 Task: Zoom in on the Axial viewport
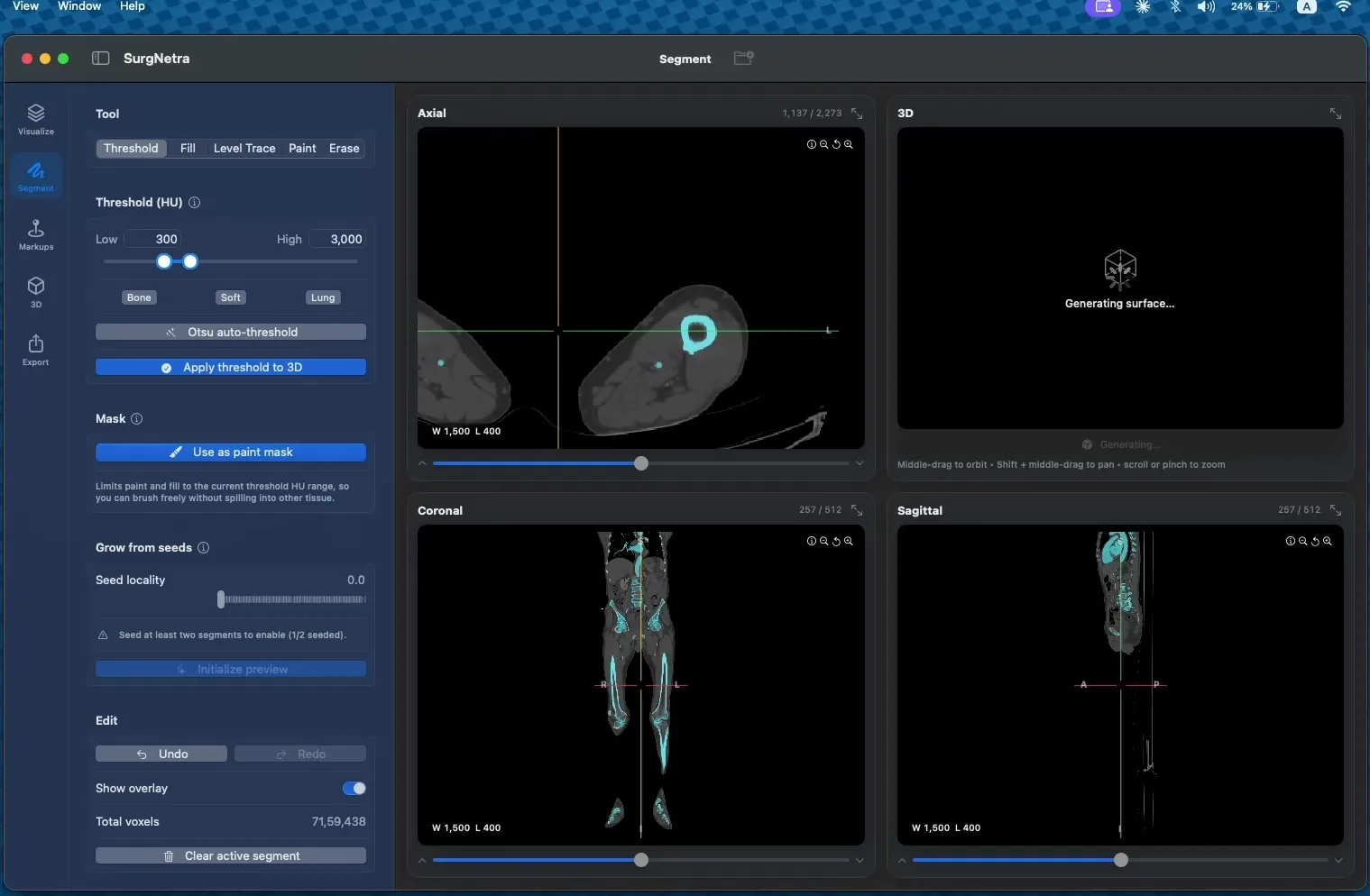tap(849, 144)
